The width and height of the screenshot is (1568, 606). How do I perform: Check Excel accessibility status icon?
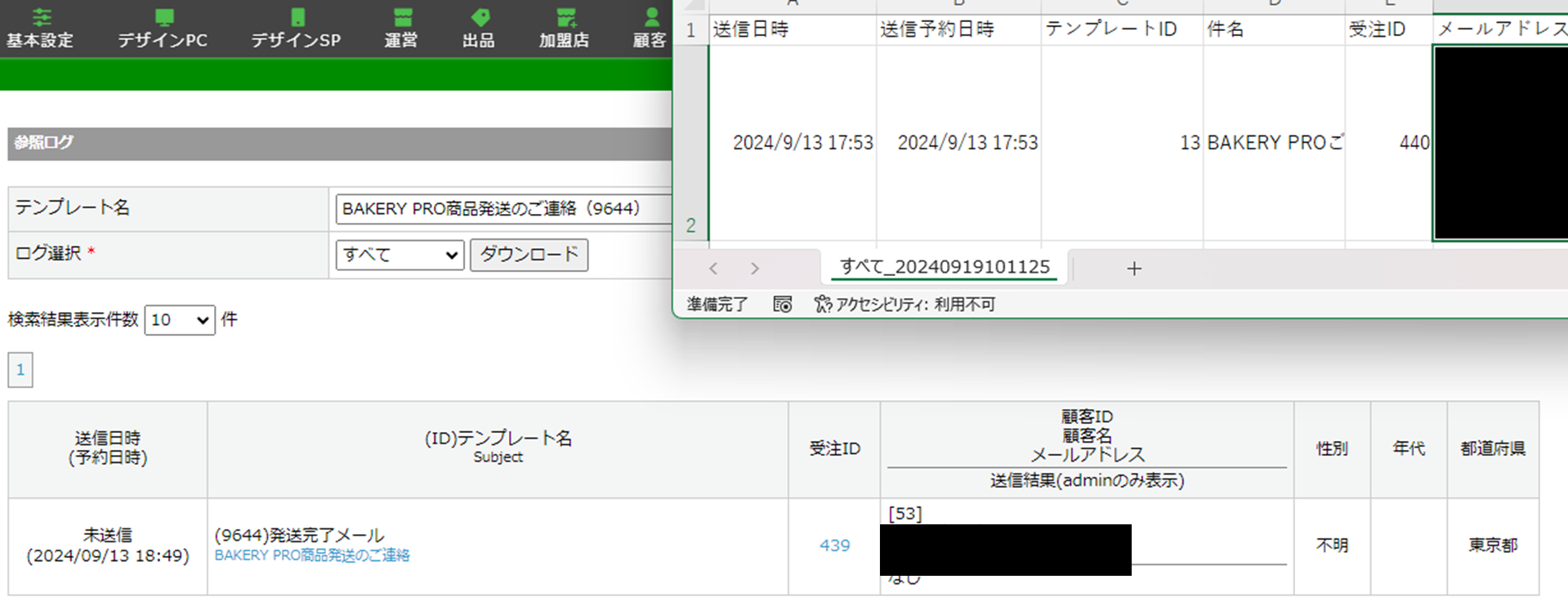[x=822, y=305]
